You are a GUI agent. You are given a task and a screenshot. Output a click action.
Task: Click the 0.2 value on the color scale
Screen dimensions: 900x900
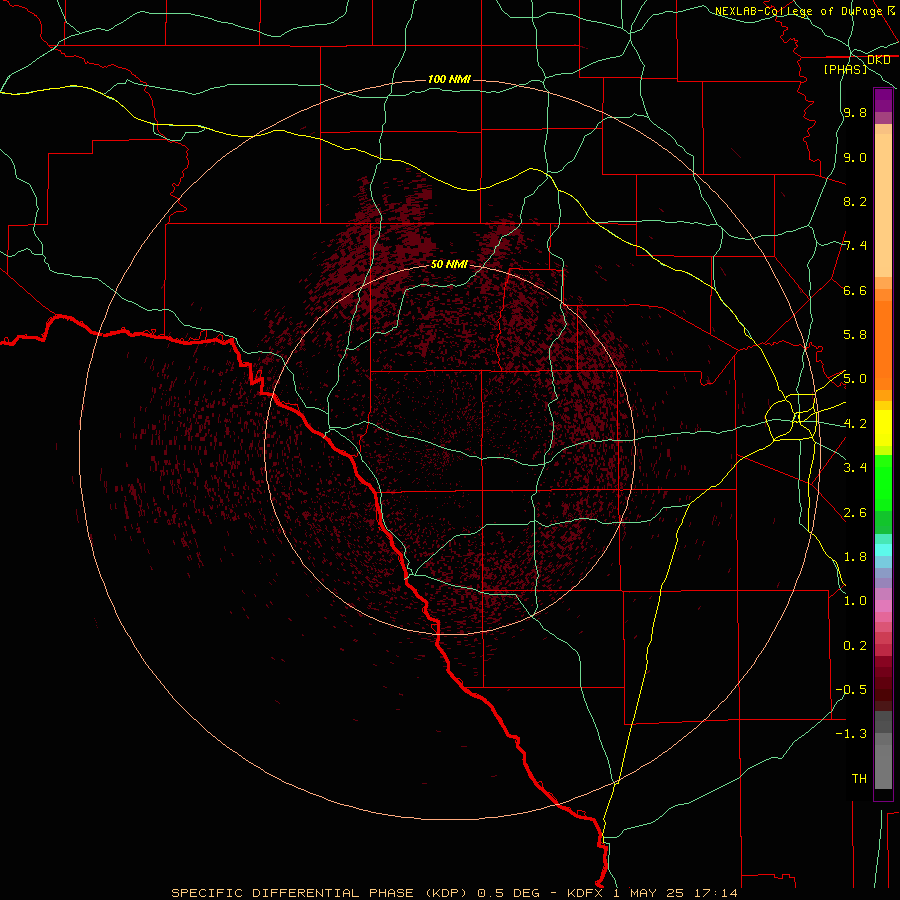(855, 646)
